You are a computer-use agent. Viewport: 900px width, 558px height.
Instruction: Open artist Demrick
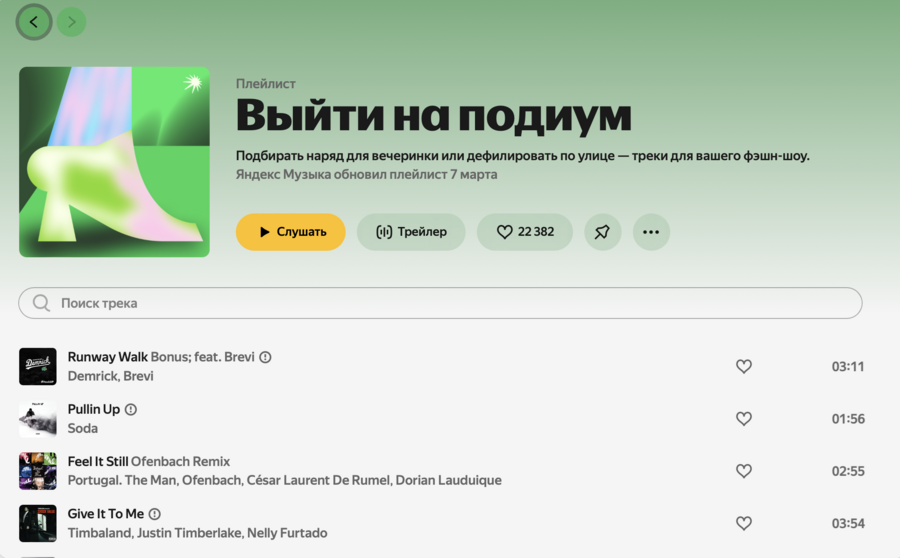click(x=93, y=376)
